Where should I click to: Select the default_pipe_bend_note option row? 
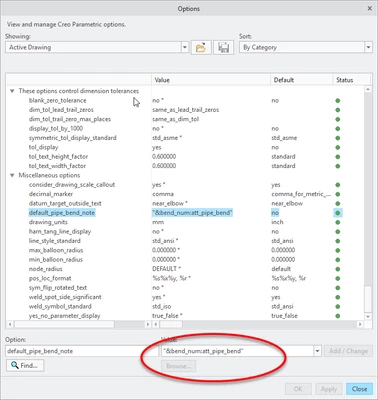click(x=62, y=213)
